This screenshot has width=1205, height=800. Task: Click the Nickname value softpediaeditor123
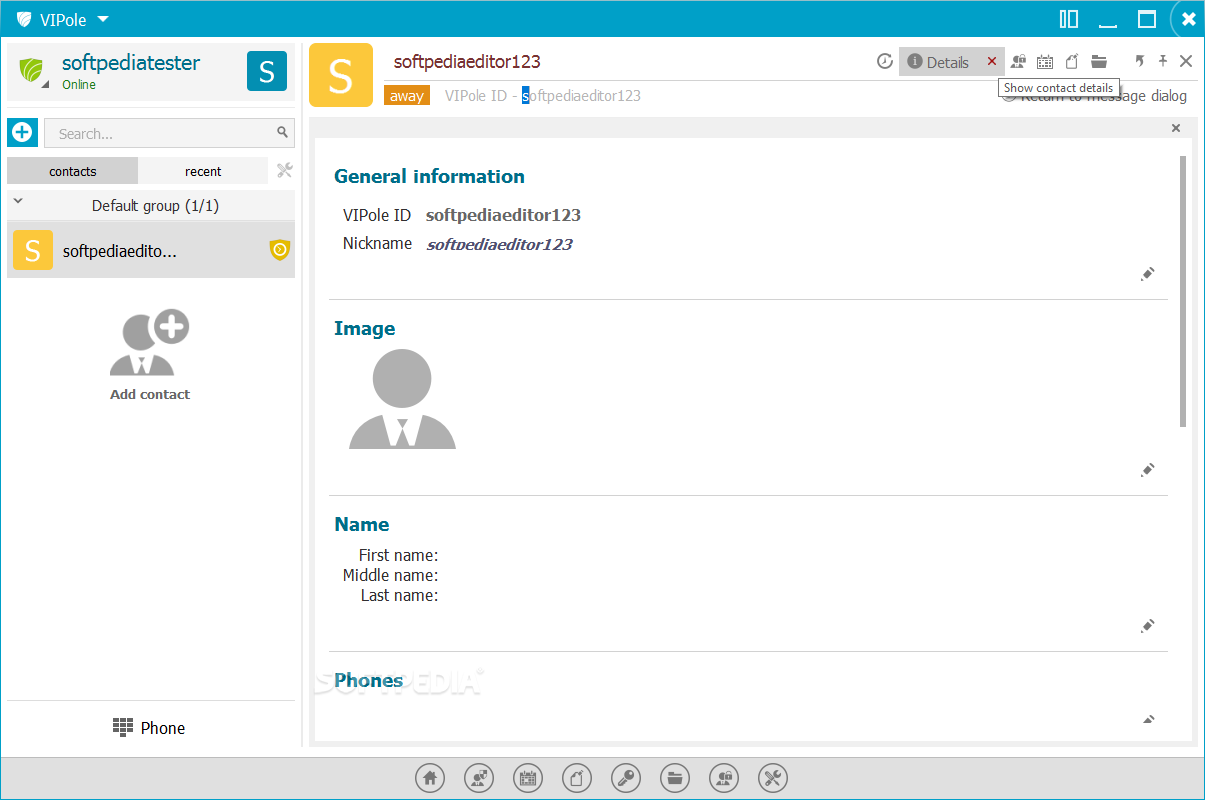(500, 244)
